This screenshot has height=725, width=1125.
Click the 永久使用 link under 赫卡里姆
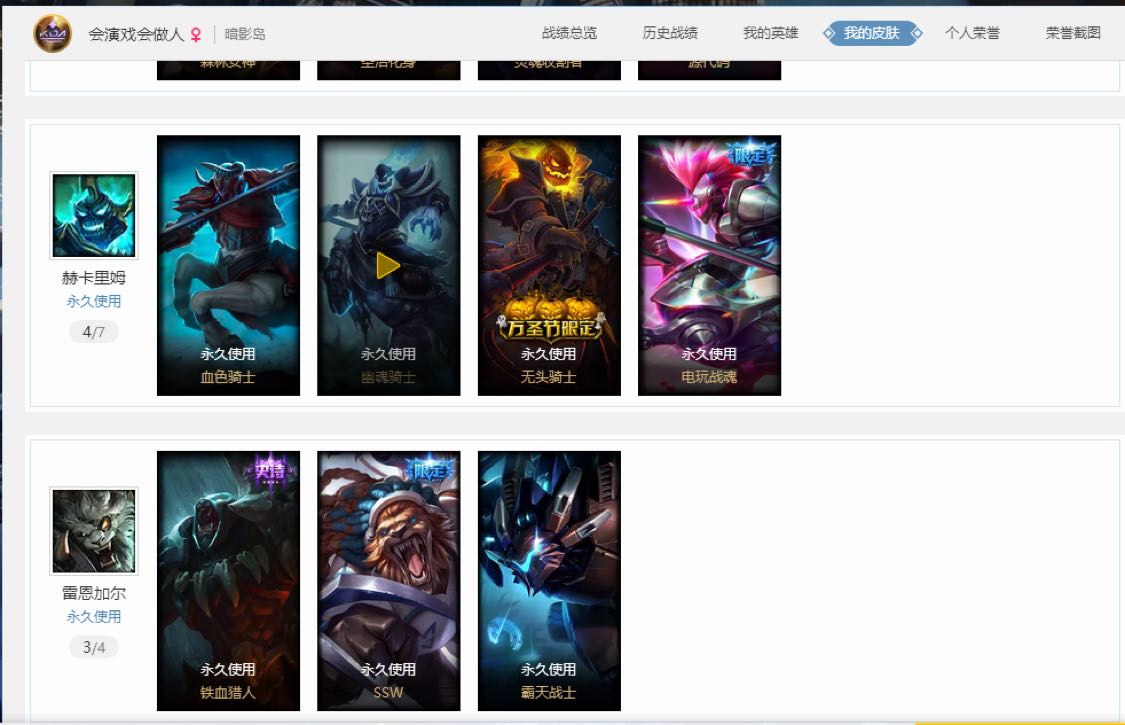click(x=93, y=301)
